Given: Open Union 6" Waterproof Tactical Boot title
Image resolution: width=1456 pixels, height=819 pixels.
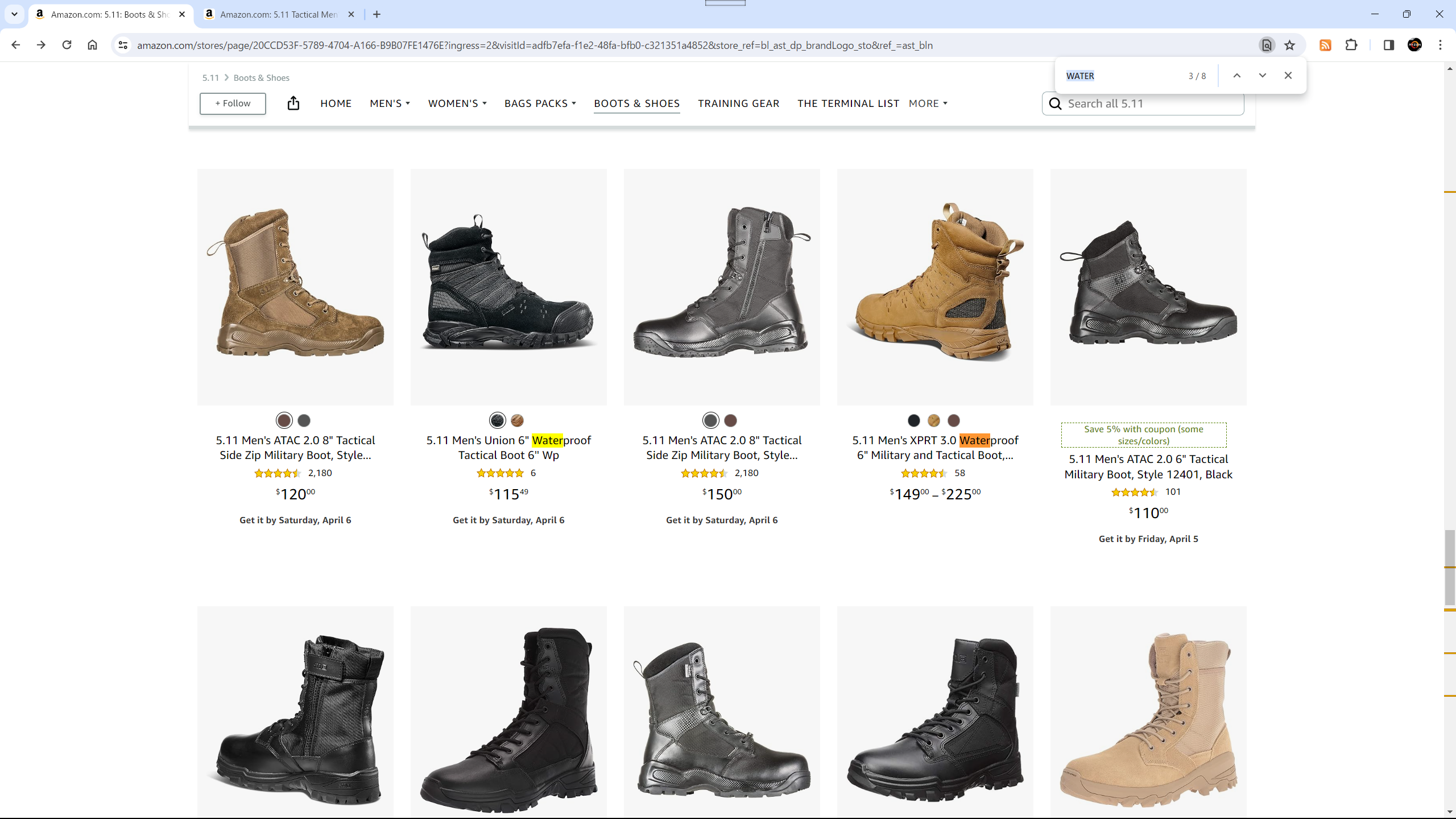Looking at the screenshot, I should coord(508,448).
